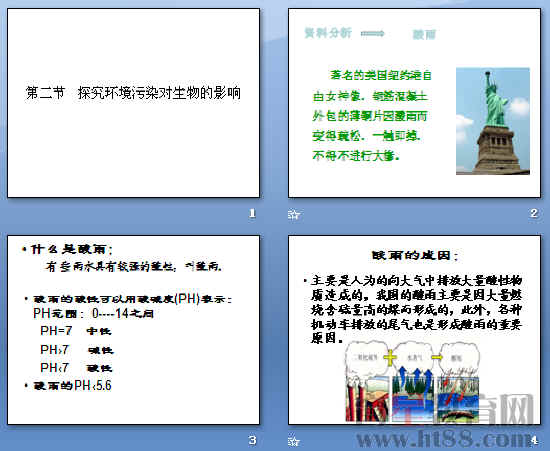Click the Statue of Liberty photo

(x=493, y=121)
